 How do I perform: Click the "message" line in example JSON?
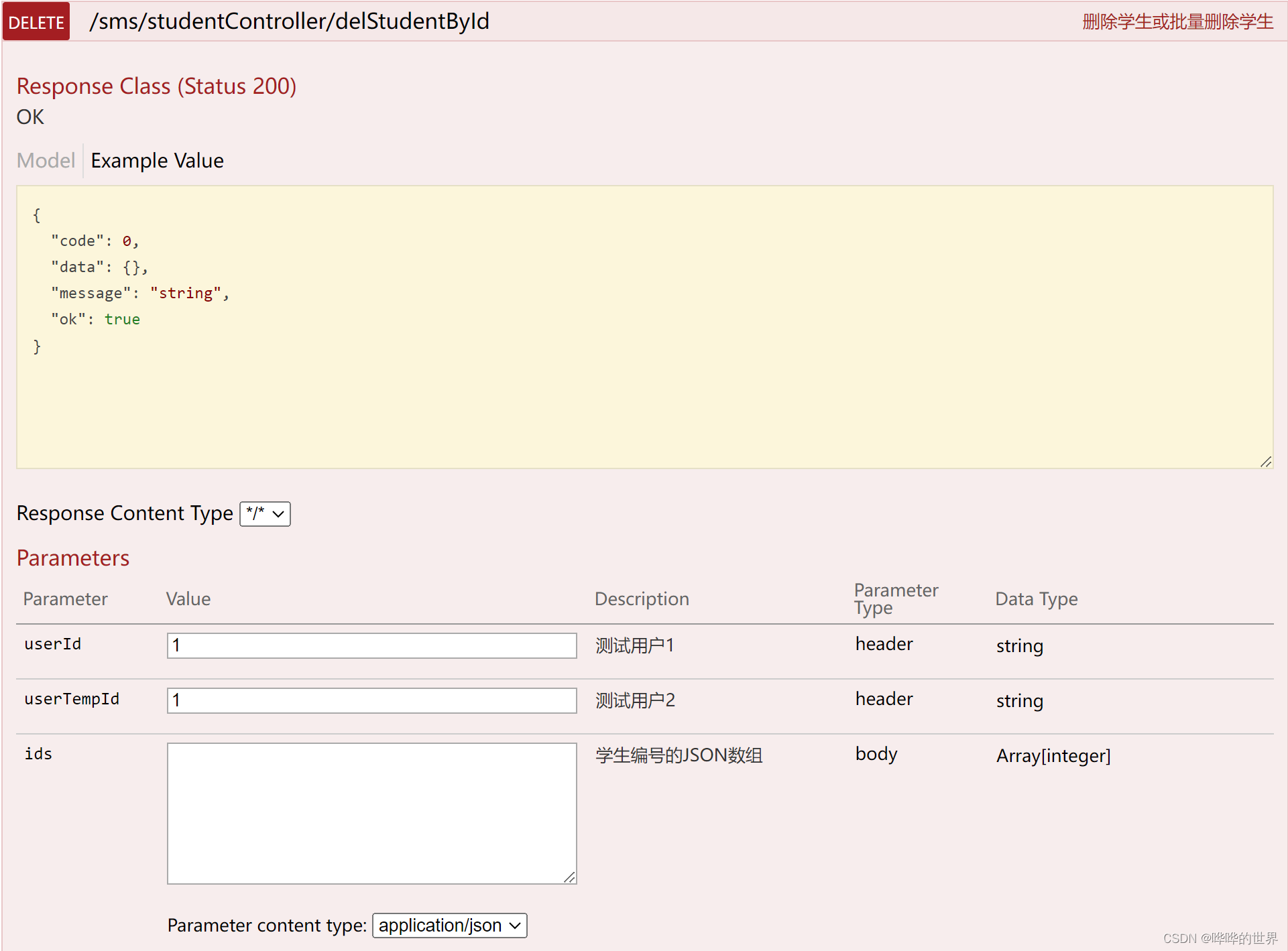139,294
